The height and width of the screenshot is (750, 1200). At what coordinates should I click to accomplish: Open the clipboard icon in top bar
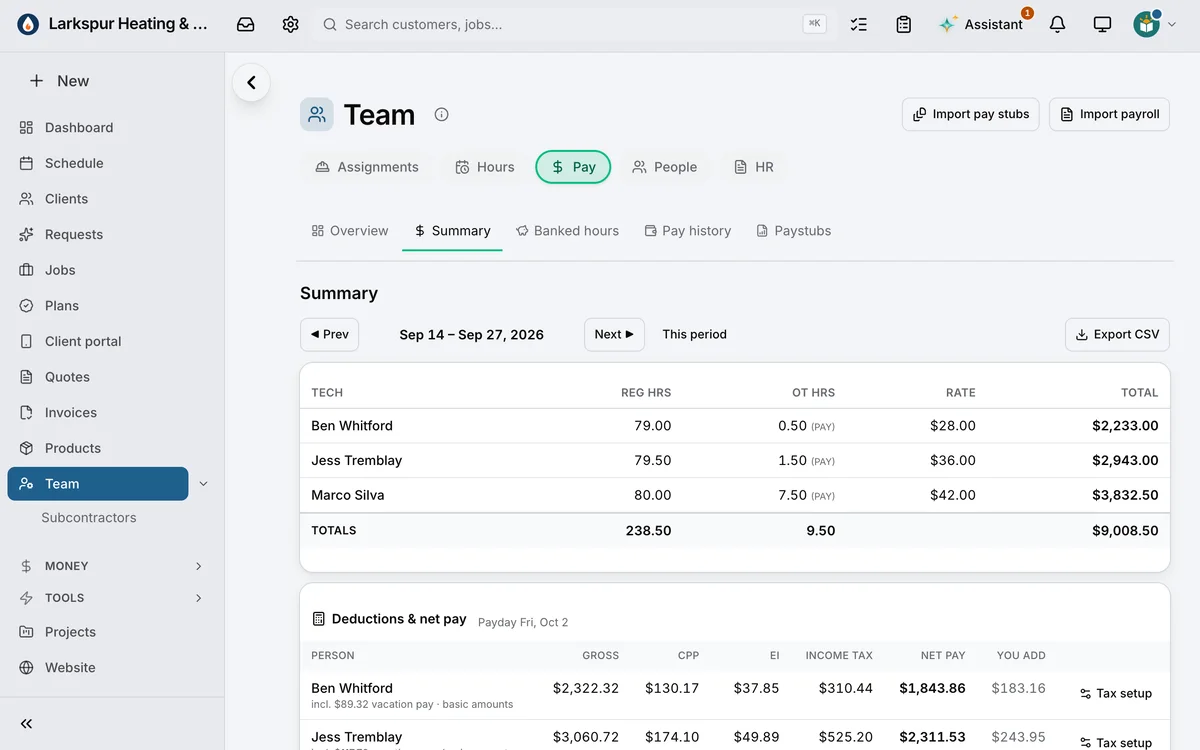[x=904, y=24]
